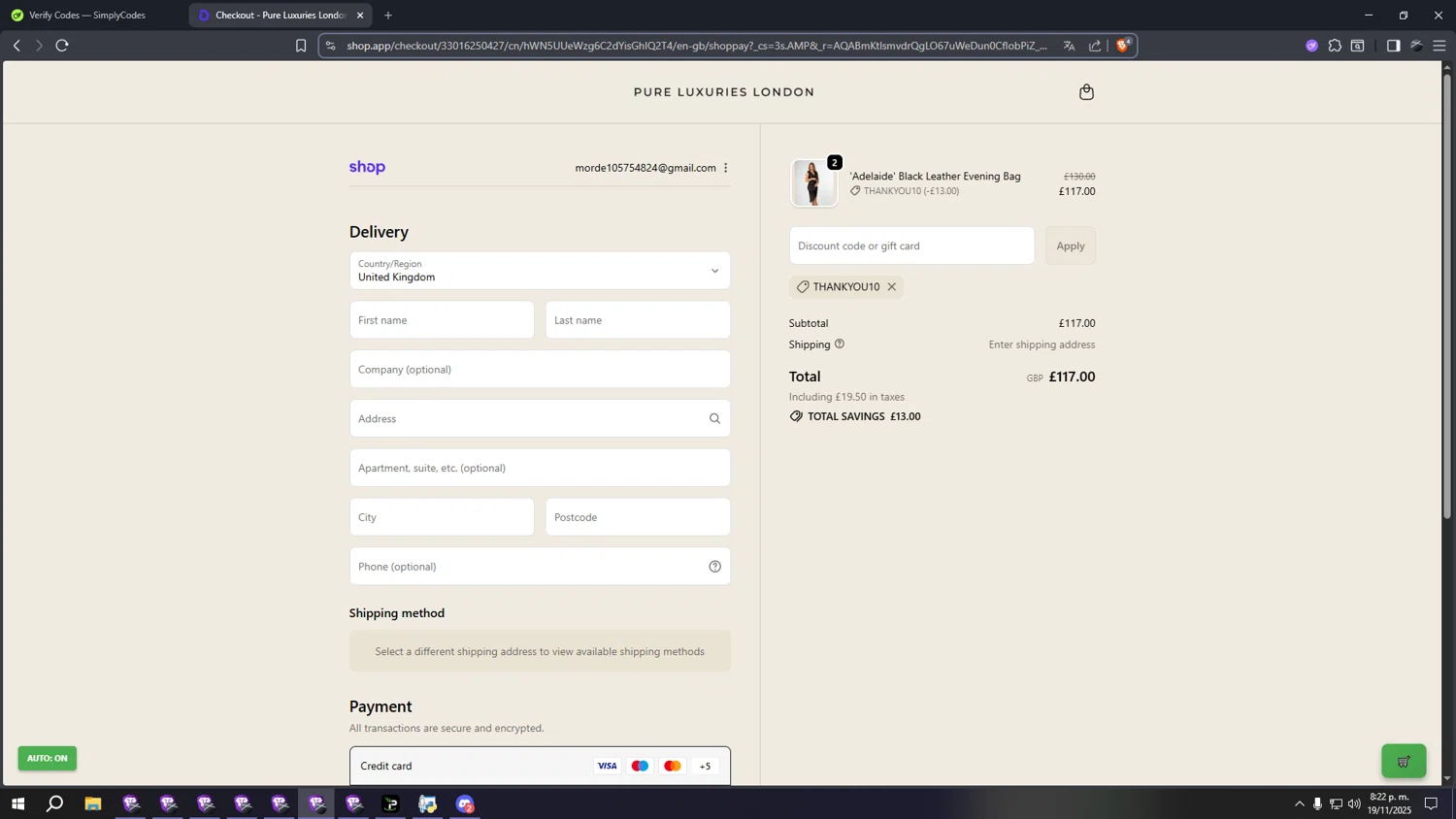Open the notification center icon
Screen dimensions: 1456x819
1431,803
